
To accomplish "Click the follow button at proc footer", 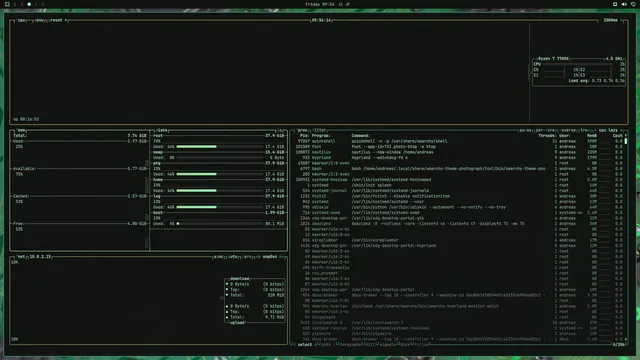I will 422,345.
